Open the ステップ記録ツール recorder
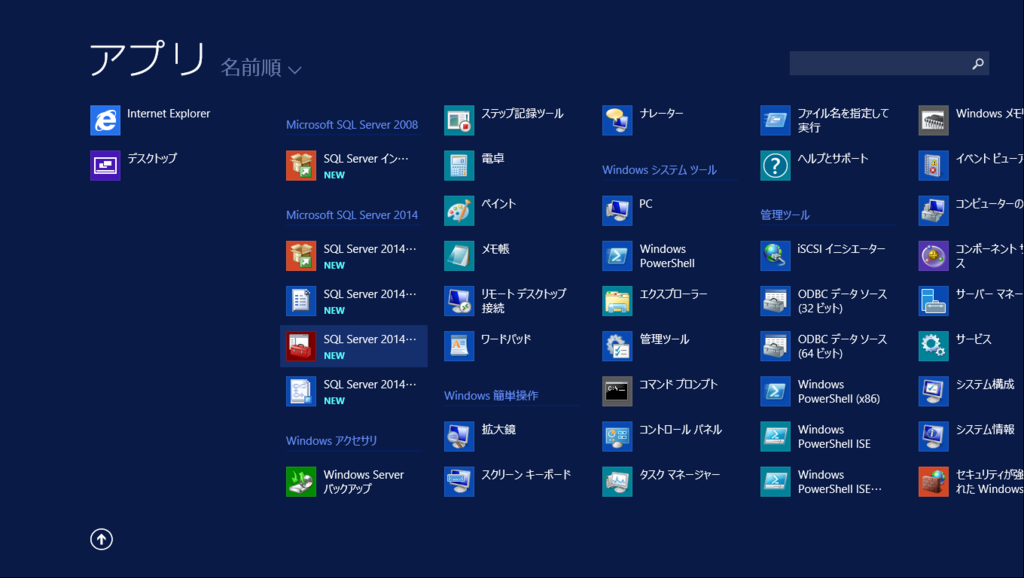 (x=498, y=119)
